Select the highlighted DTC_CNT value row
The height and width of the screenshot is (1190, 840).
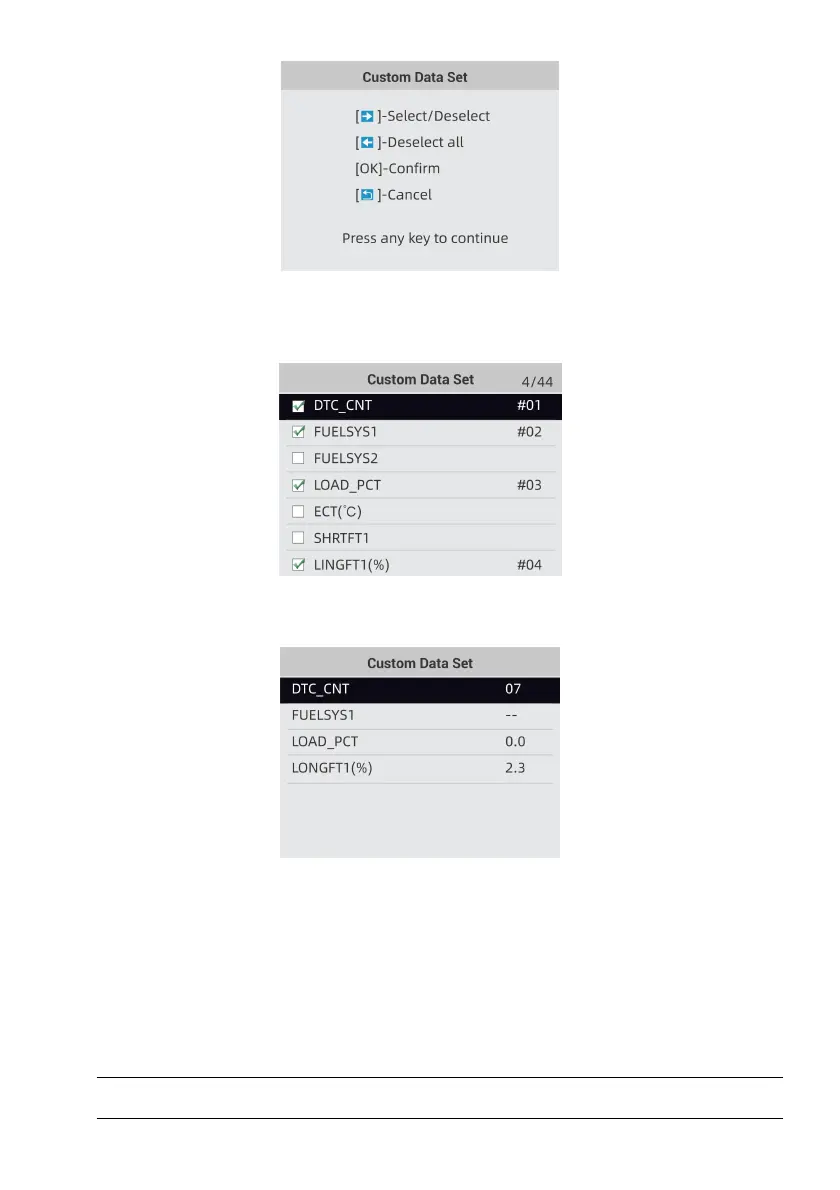click(x=419, y=690)
